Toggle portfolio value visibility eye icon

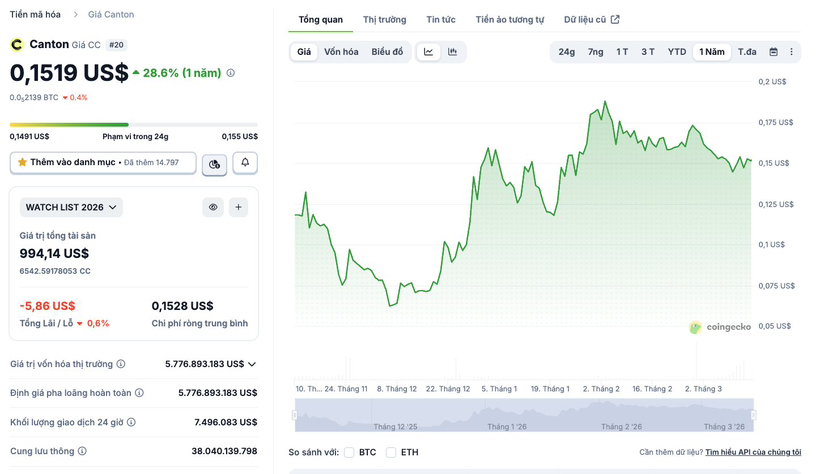(x=213, y=207)
